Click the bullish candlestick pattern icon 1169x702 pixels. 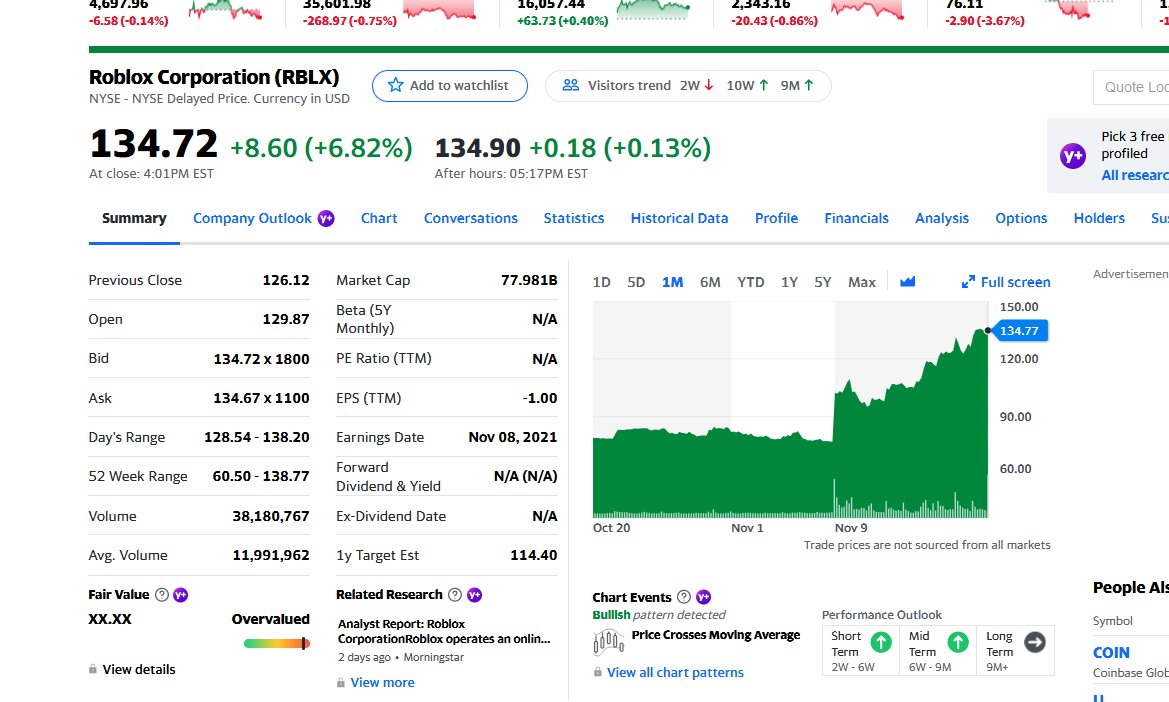608,641
